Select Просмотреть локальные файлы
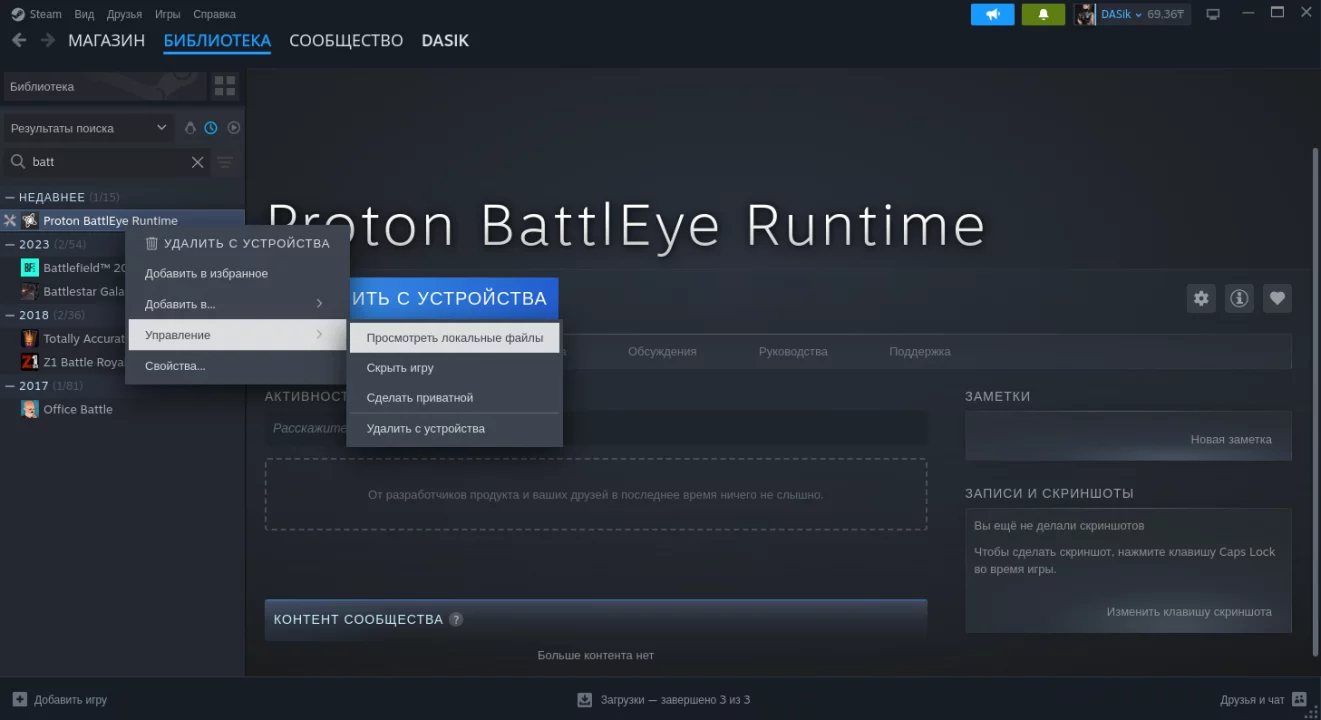This screenshot has width=1321, height=720. pyautogui.click(x=455, y=338)
